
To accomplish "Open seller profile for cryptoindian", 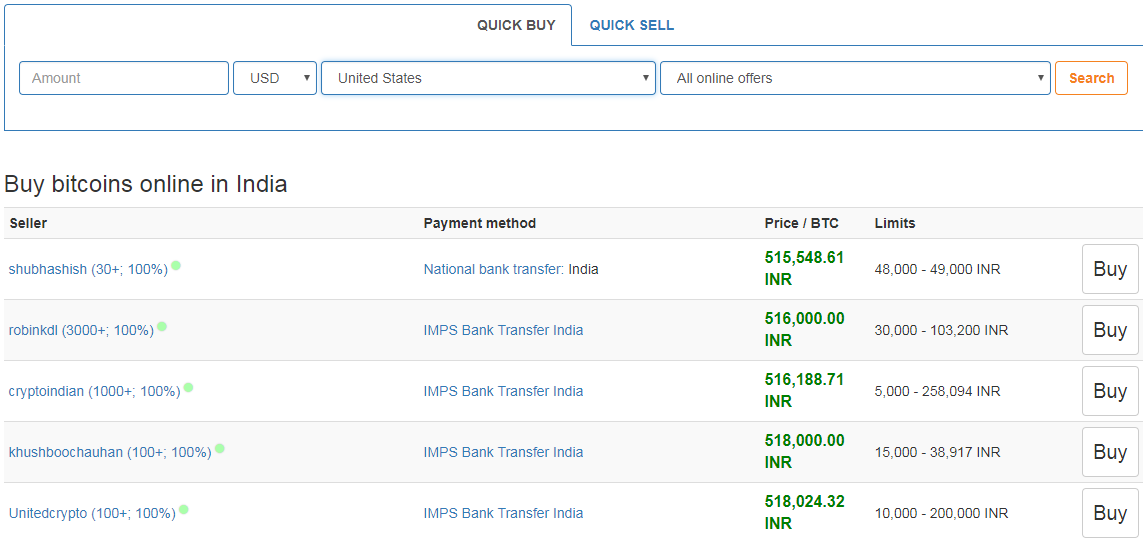I will (94, 391).
